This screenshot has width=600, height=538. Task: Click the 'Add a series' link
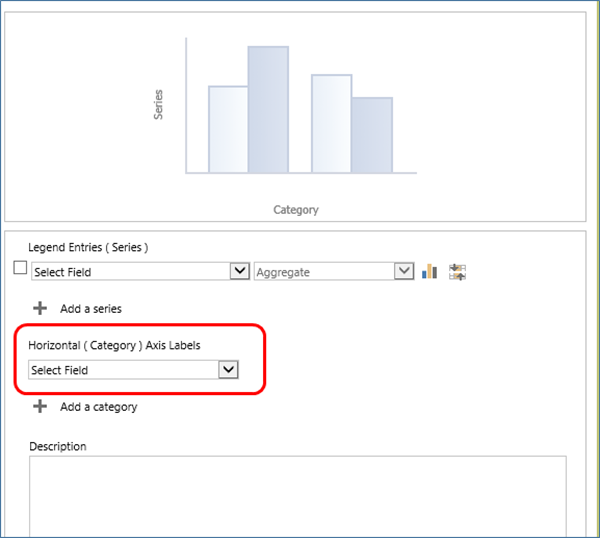click(91, 309)
